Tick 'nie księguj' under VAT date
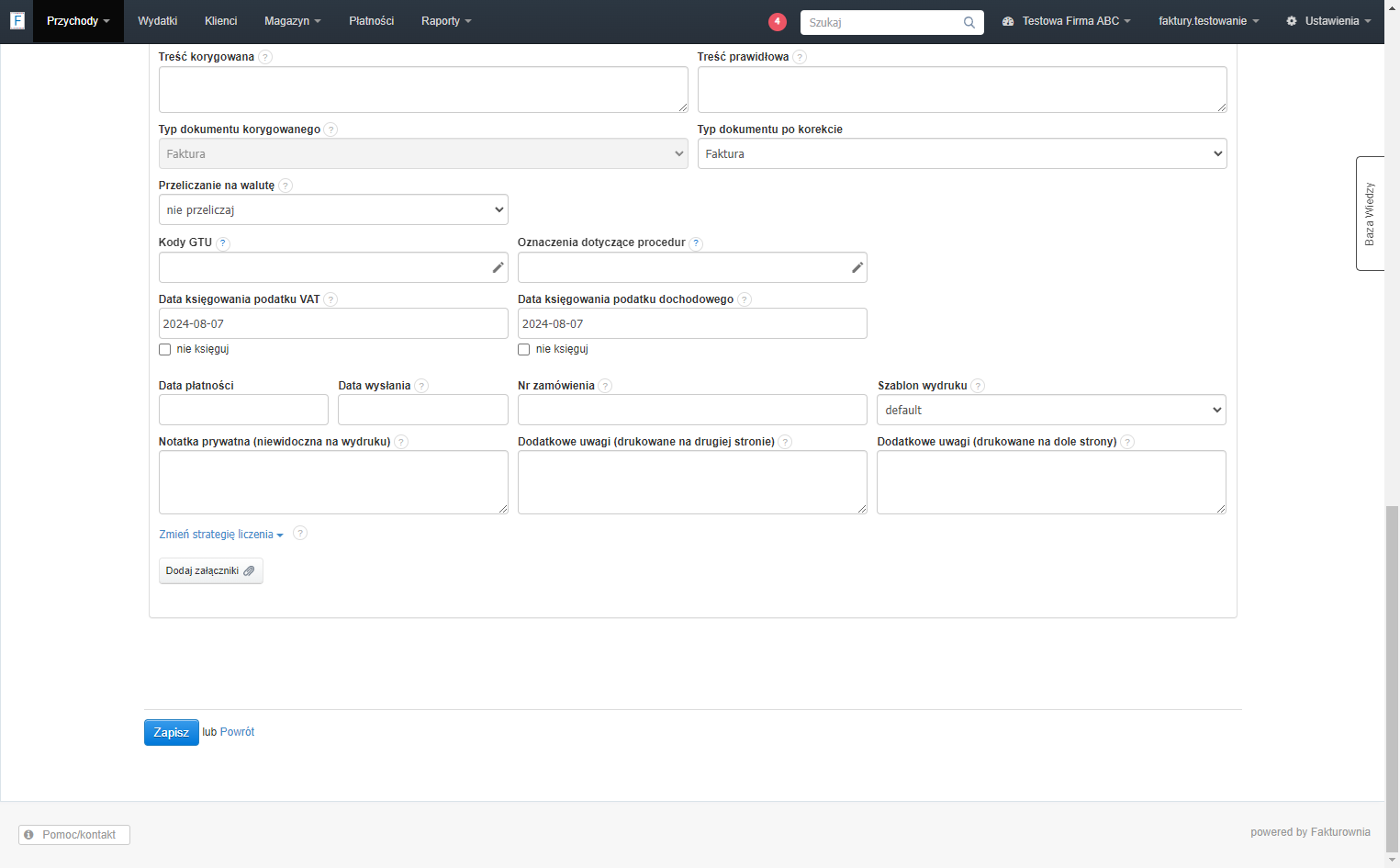This screenshot has width=1400, height=868. tap(164, 349)
